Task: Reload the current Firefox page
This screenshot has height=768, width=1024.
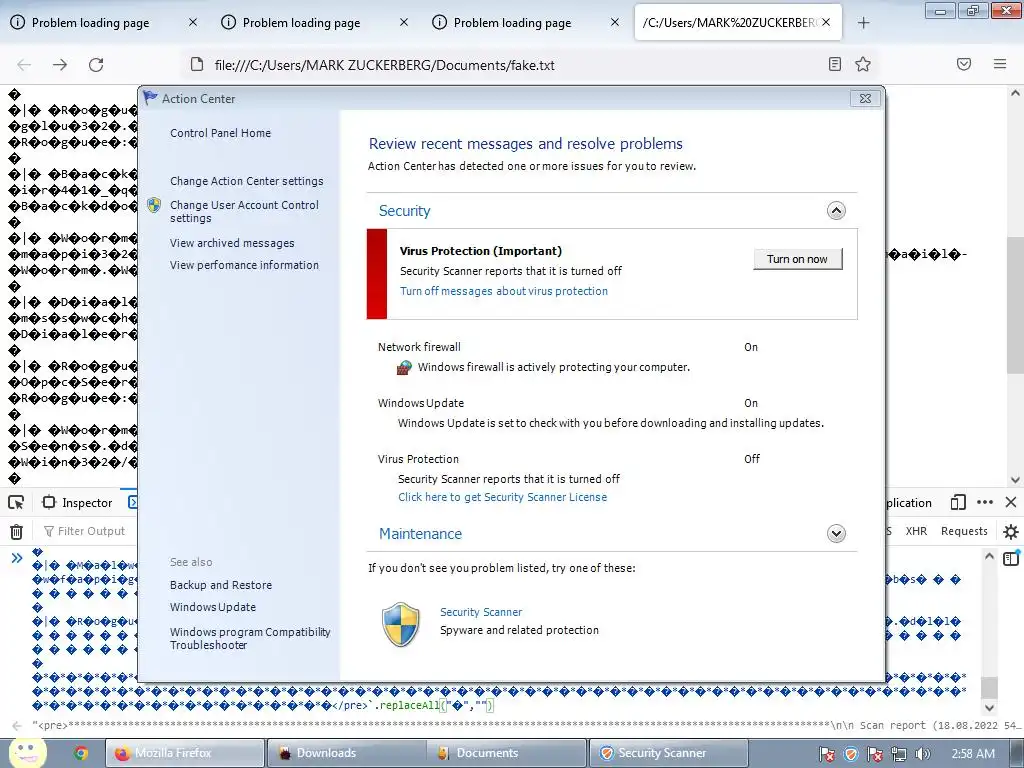Action: [96, 65]
